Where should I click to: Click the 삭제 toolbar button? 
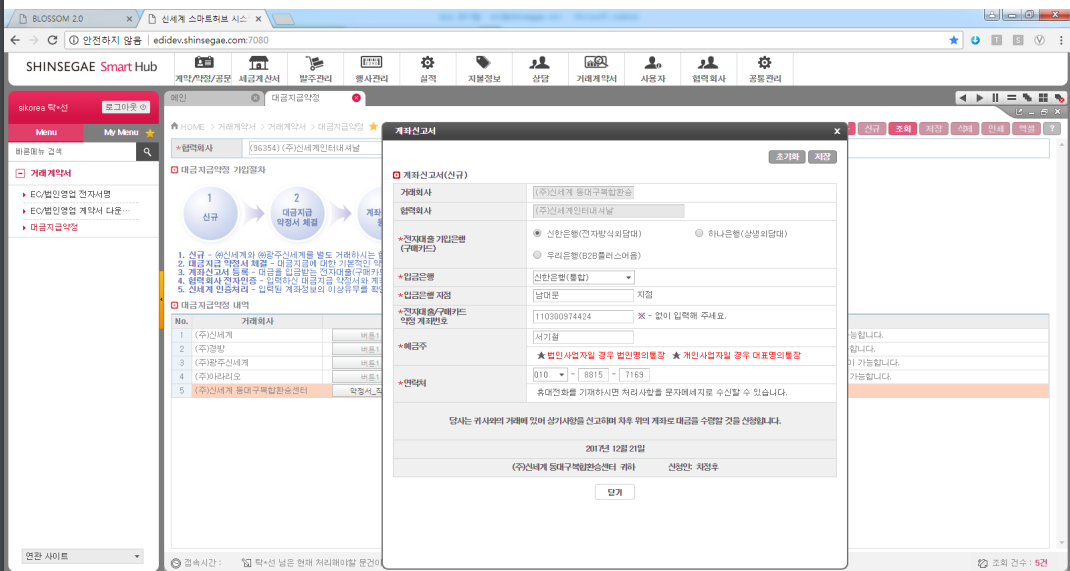[964, 128]
